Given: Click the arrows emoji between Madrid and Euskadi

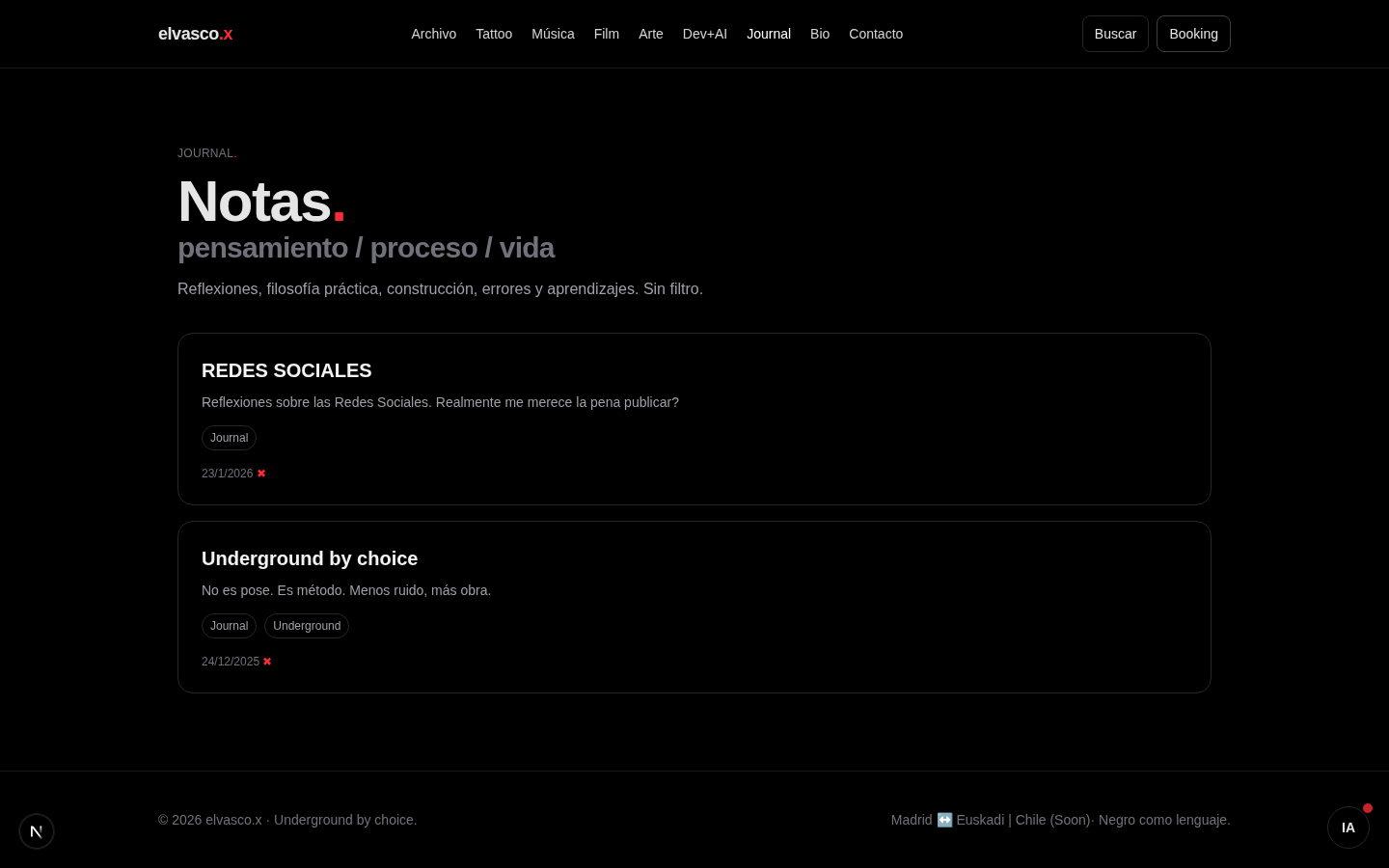Looking at the screenshot, I should [944, 820].
